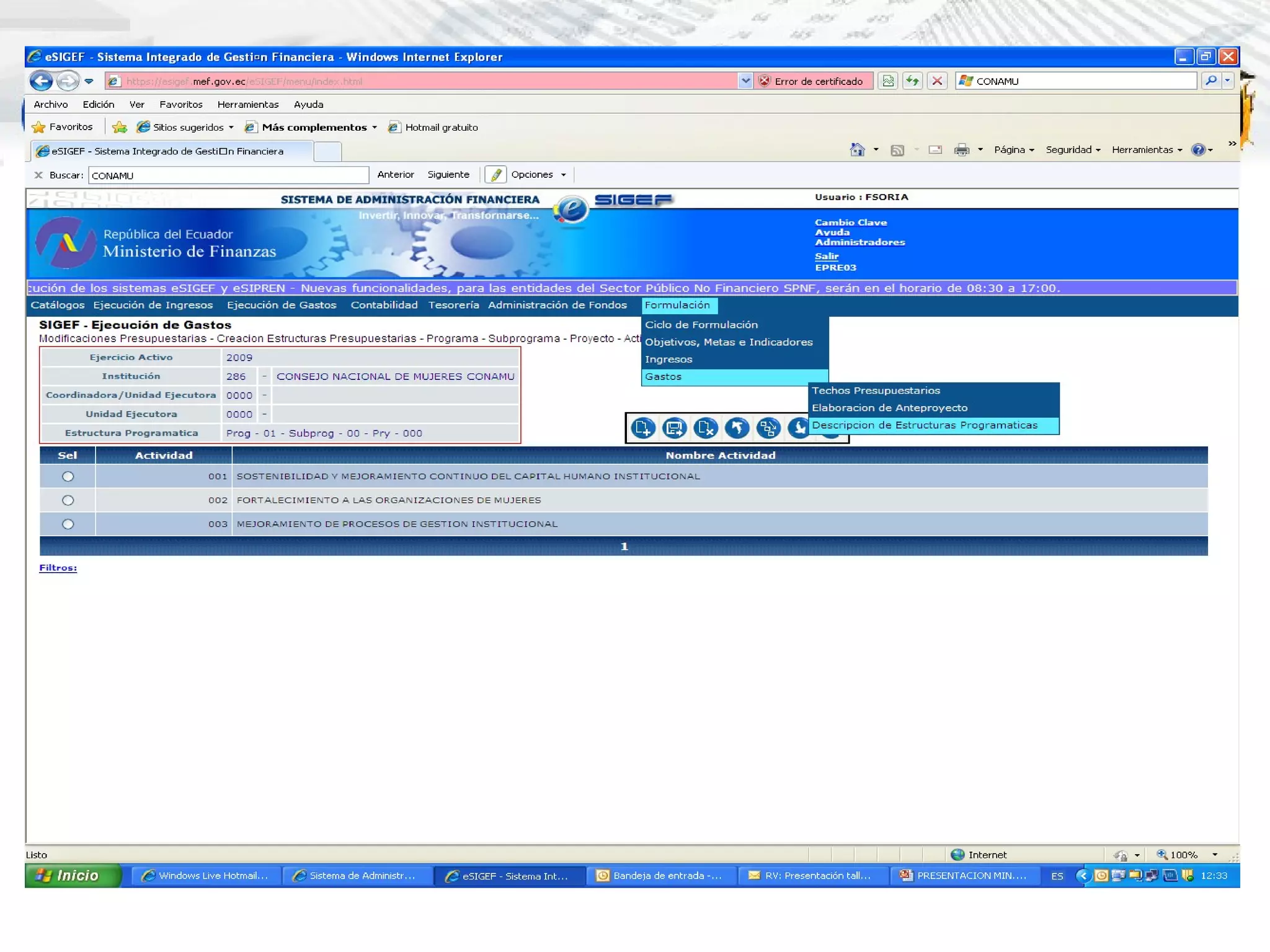Click the save record toolbar icon
The width and height of the screenshot is (1270, 952).
click(674, 428)
